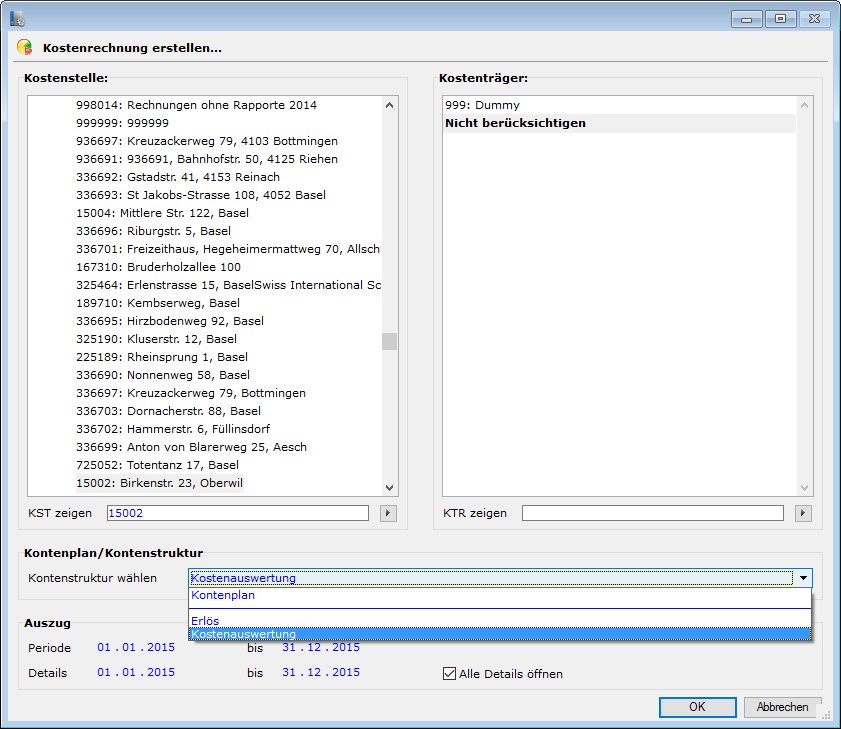Select 999: Dummy in Kostenträger list

(x=482, y=105)
